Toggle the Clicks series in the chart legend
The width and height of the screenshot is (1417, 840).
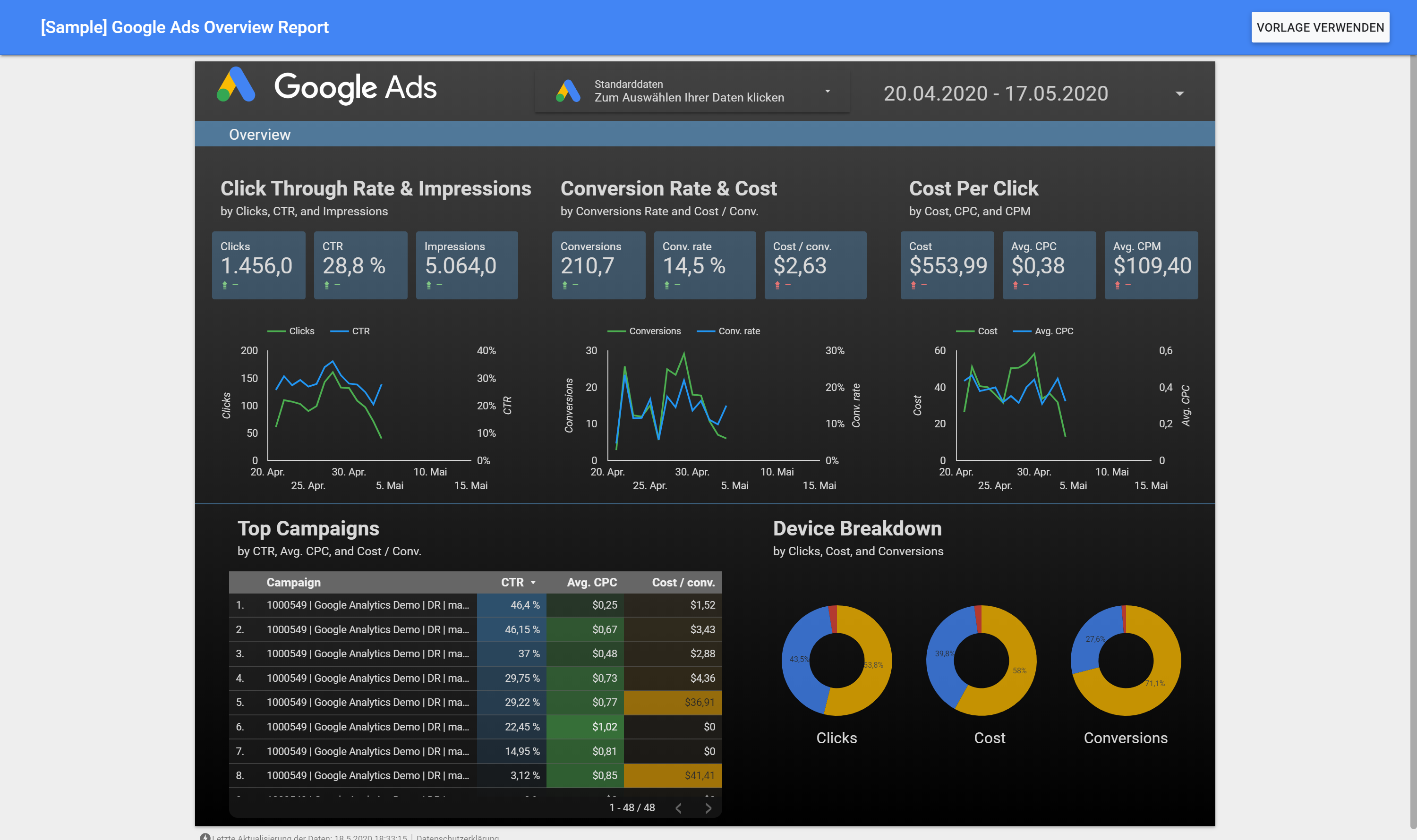[291, 331]
